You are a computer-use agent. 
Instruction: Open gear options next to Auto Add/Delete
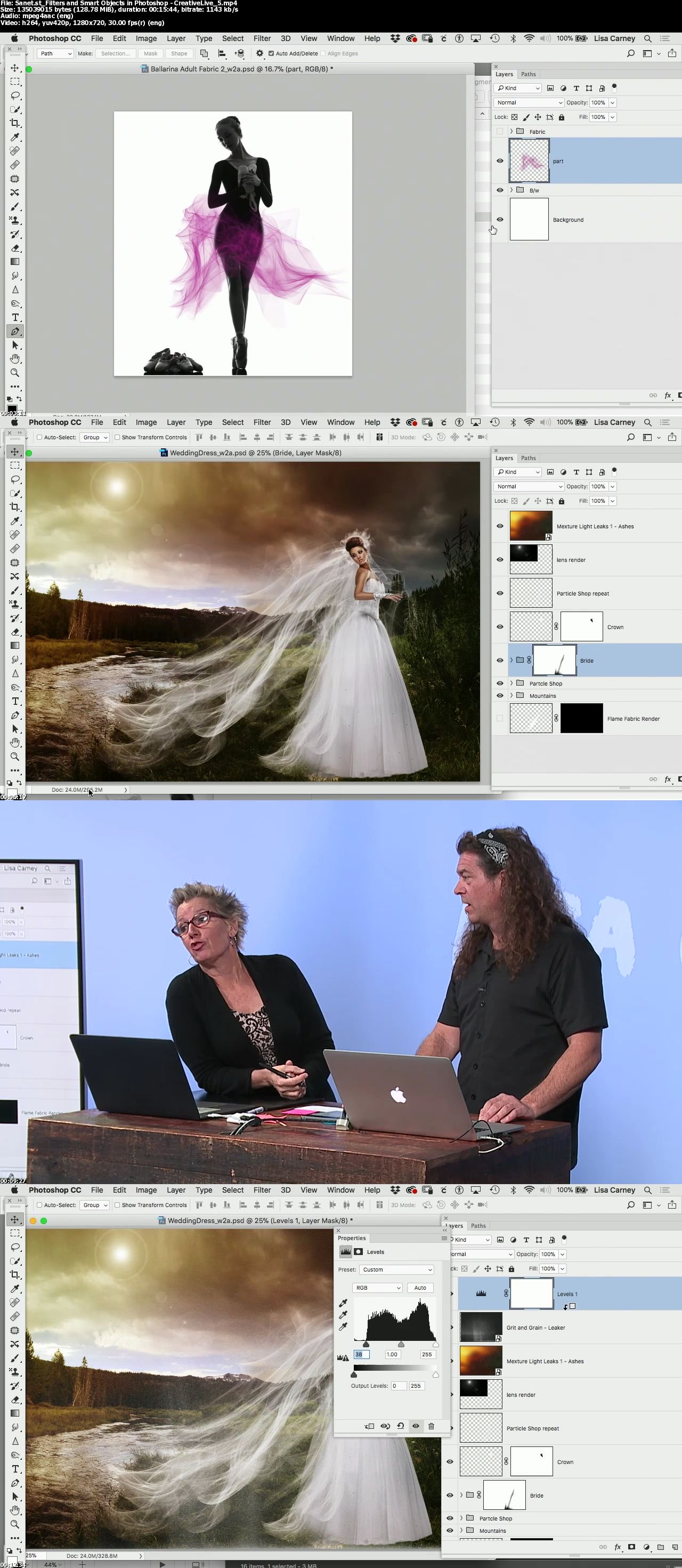(x=260, y=53)
